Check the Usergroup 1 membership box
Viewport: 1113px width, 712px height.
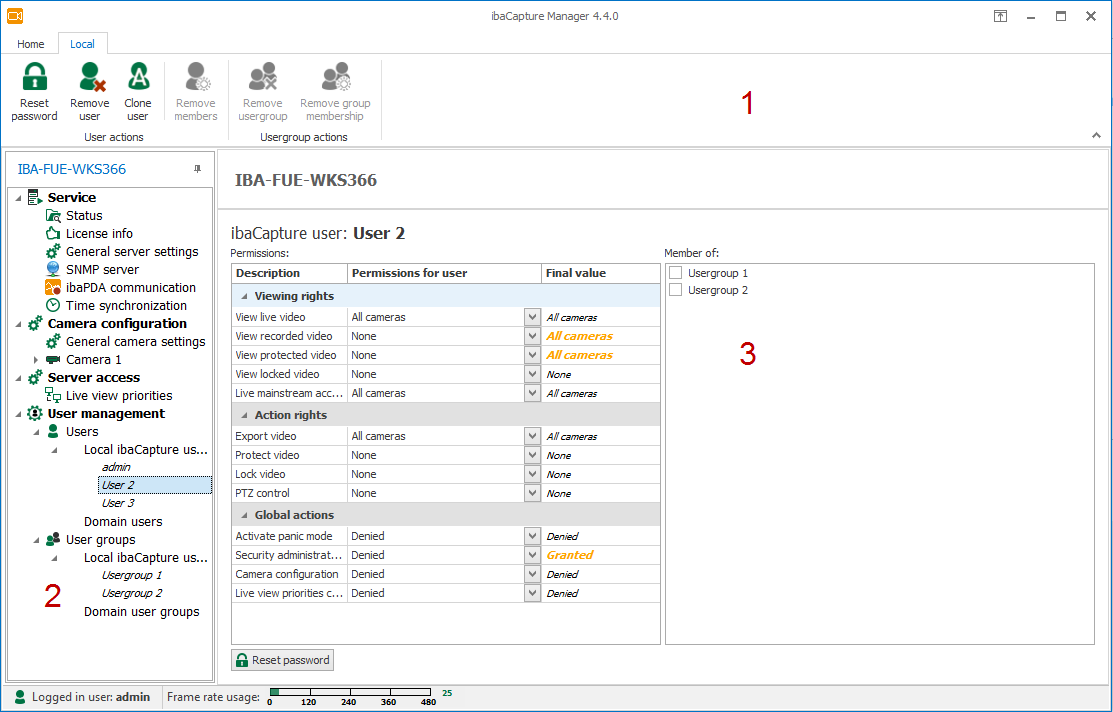tap(676, 273)
